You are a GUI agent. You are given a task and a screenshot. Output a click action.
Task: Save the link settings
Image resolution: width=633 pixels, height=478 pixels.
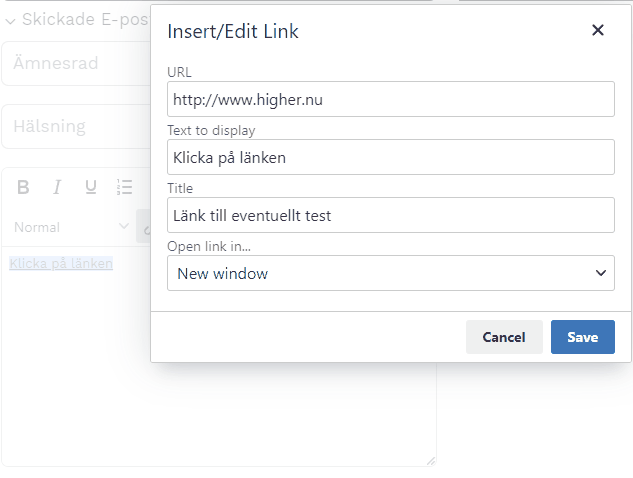tap(582, 337)
